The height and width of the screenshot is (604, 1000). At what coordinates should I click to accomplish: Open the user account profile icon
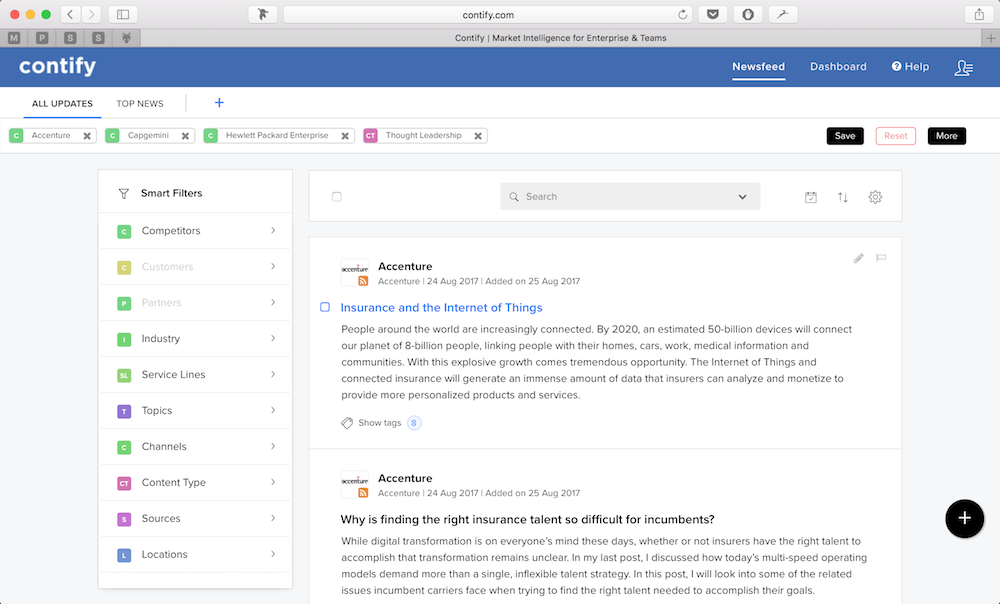(x=963, y=67)
